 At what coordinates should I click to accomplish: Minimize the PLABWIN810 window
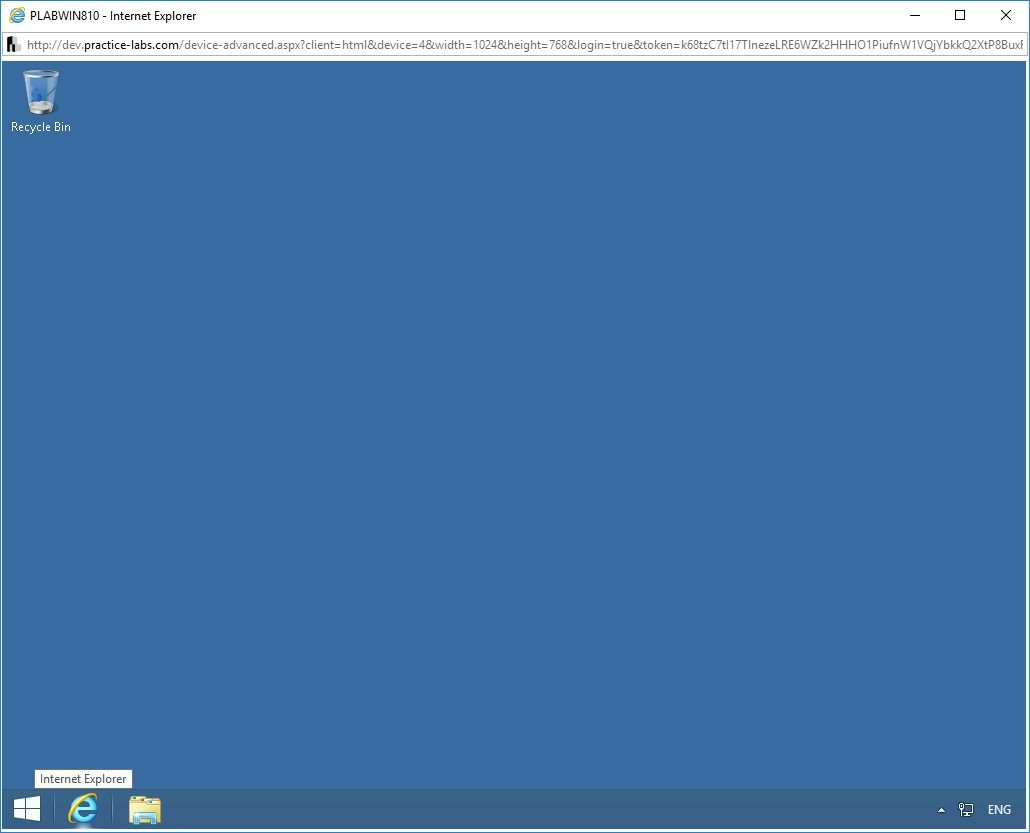[914, 15]
